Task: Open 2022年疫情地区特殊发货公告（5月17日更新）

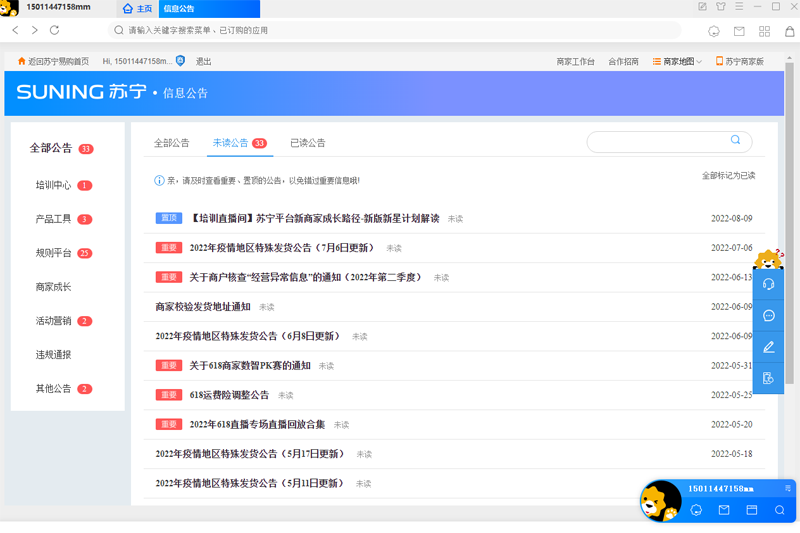Action: click(250, 454)
